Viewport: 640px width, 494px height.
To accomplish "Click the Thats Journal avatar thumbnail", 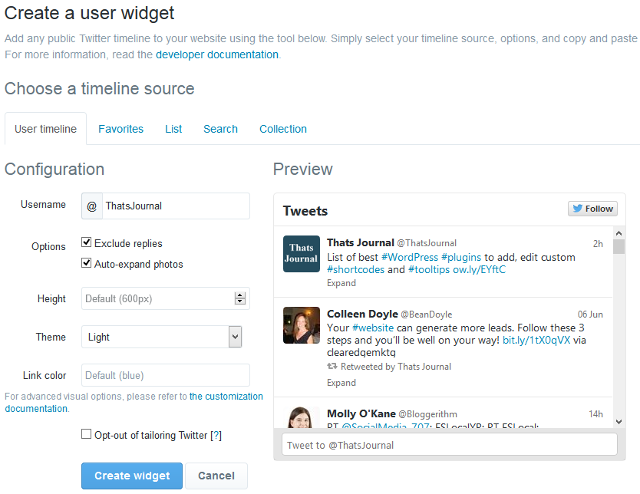I will (x=301, y=253).
